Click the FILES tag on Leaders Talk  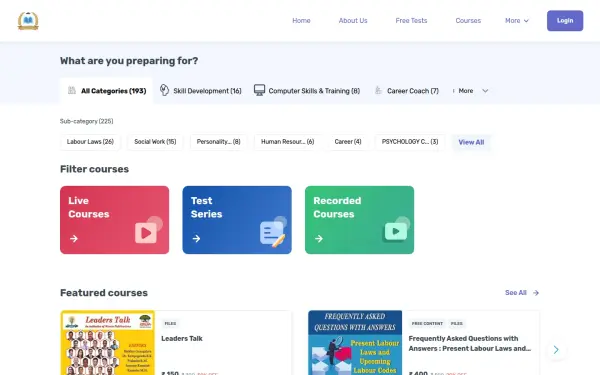coord(170,323)
